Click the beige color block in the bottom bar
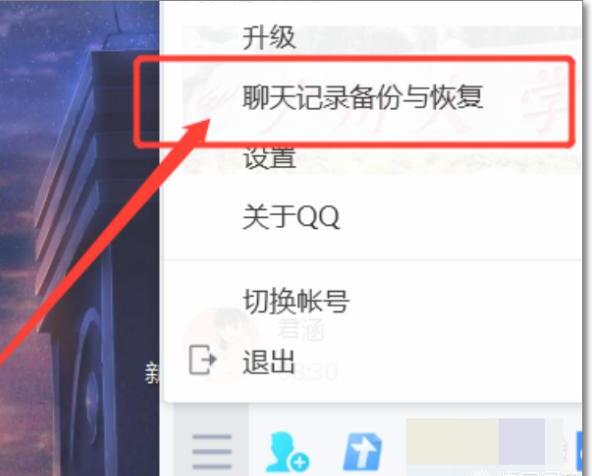The width and height of the screenshot is (592, 476). click(452, 441)
